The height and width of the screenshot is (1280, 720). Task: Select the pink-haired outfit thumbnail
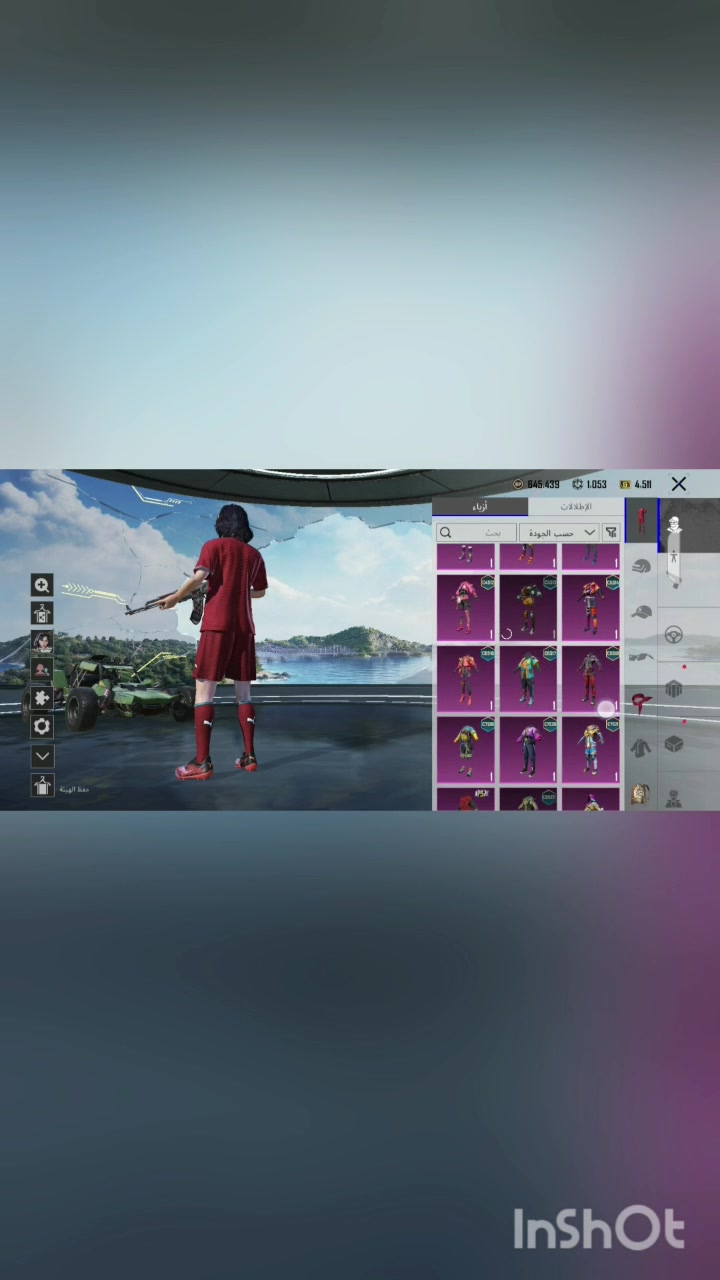click(465, 608)
